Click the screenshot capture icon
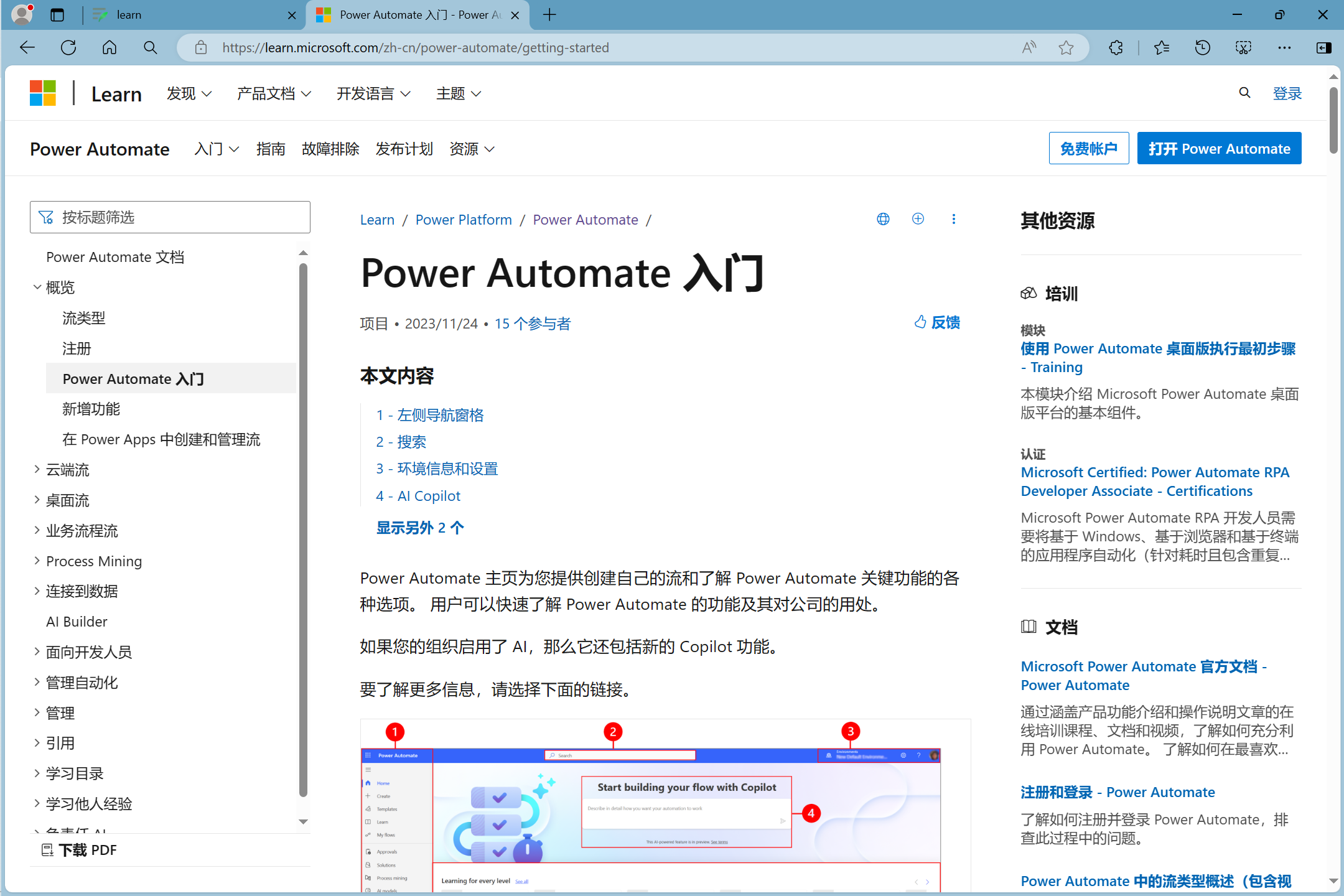The image size is (1344, 896). coord(1243,48)
